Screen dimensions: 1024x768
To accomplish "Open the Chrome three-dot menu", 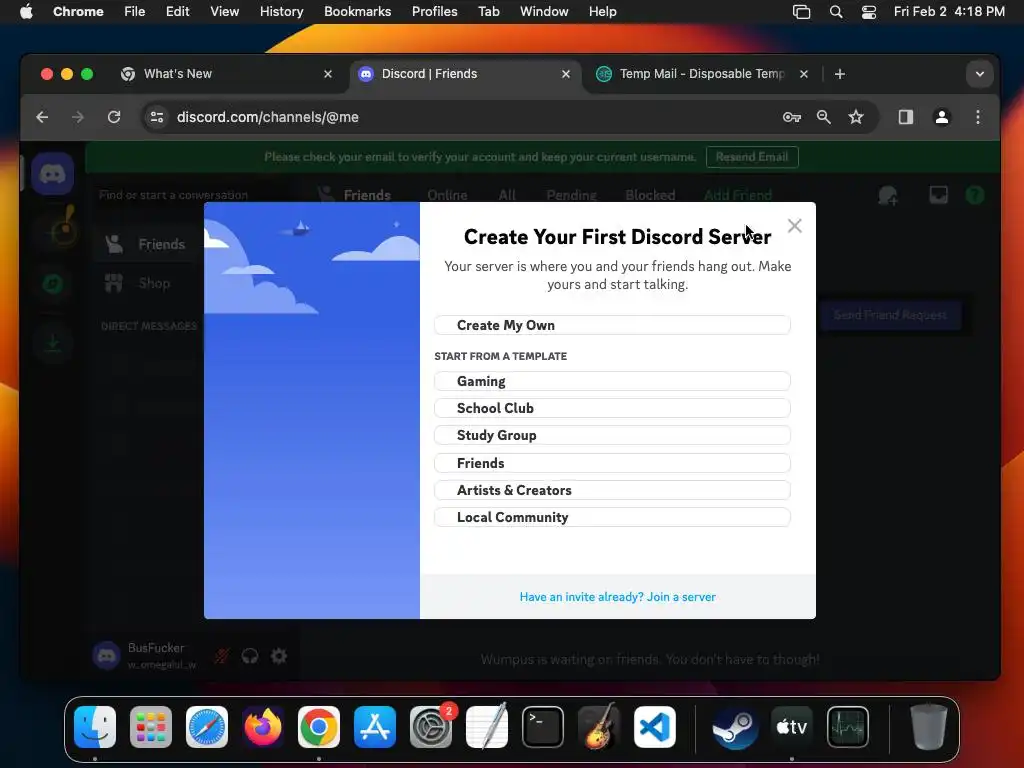I will tap(978, 117).
